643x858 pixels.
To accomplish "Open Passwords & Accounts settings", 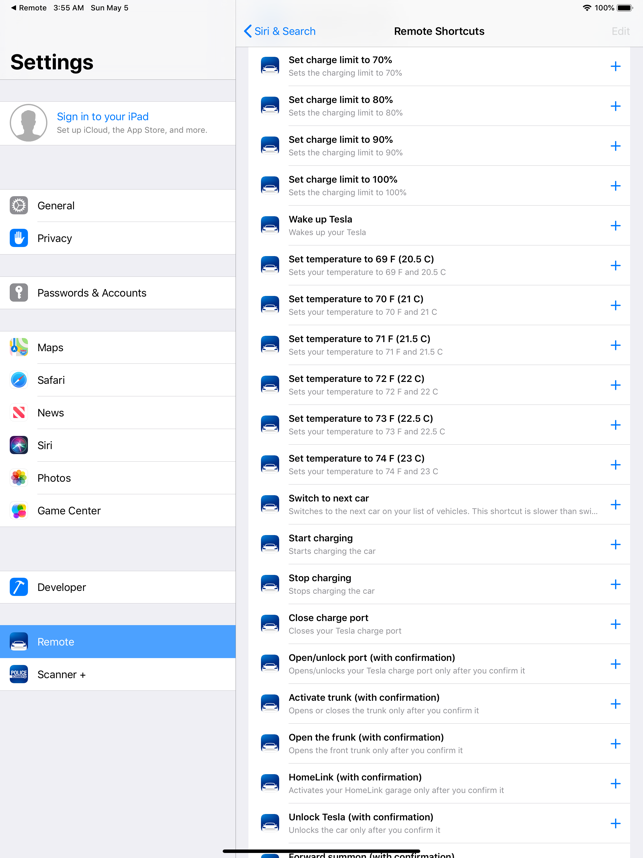I will (118, 293).
